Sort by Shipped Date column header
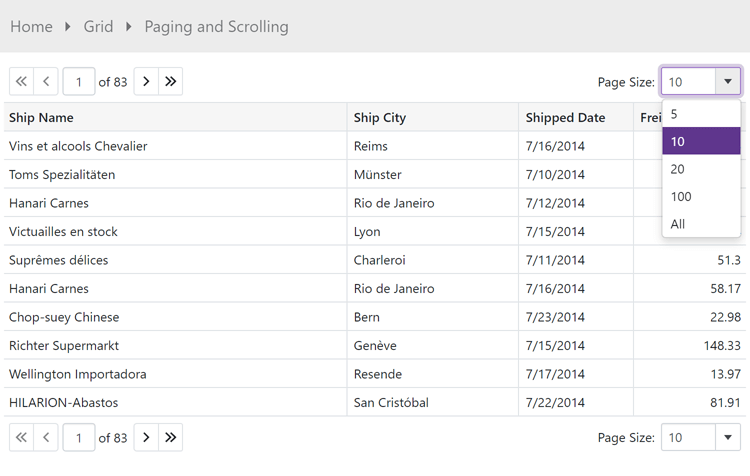The image size is (750, 476). tap(565, 118)
